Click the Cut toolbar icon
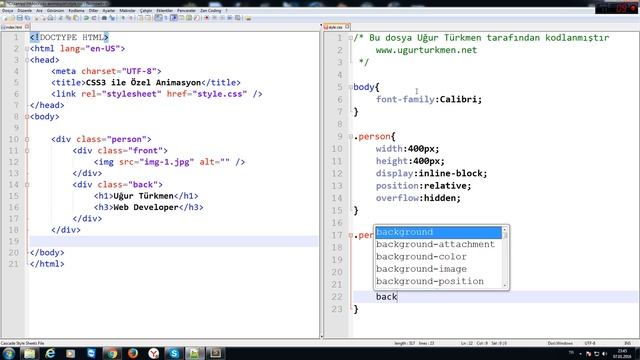 (60, 18)
